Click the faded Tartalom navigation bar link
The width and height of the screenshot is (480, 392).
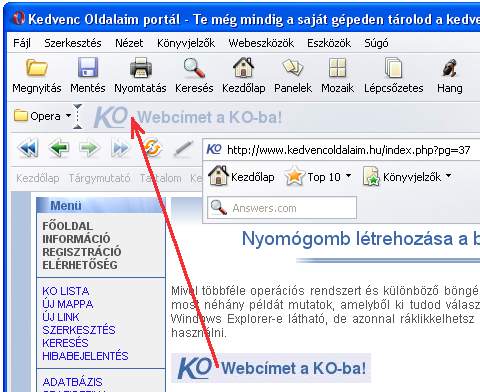coord(160,178)
